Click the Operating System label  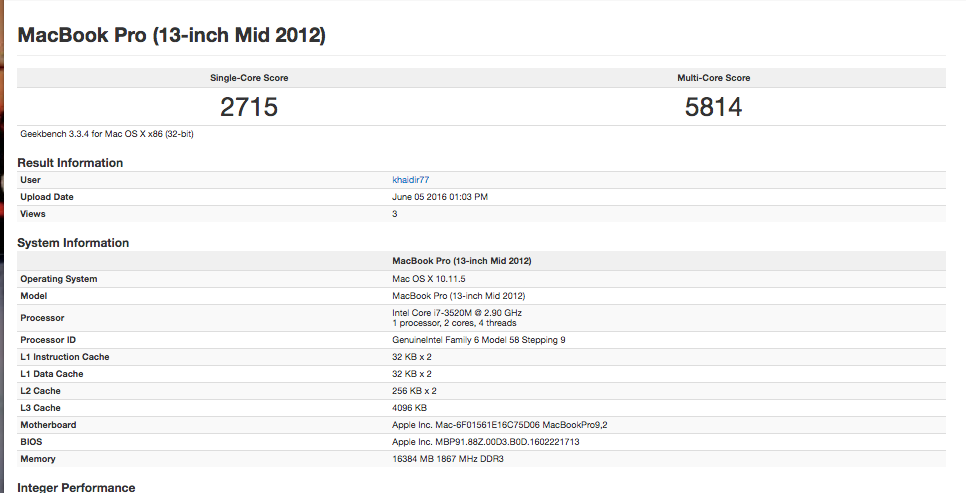click(x=59, y=279)
